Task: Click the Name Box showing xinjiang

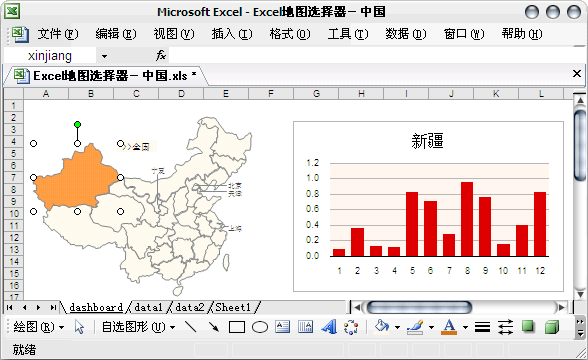Action: pyautogui.click(x=50, y=56)
